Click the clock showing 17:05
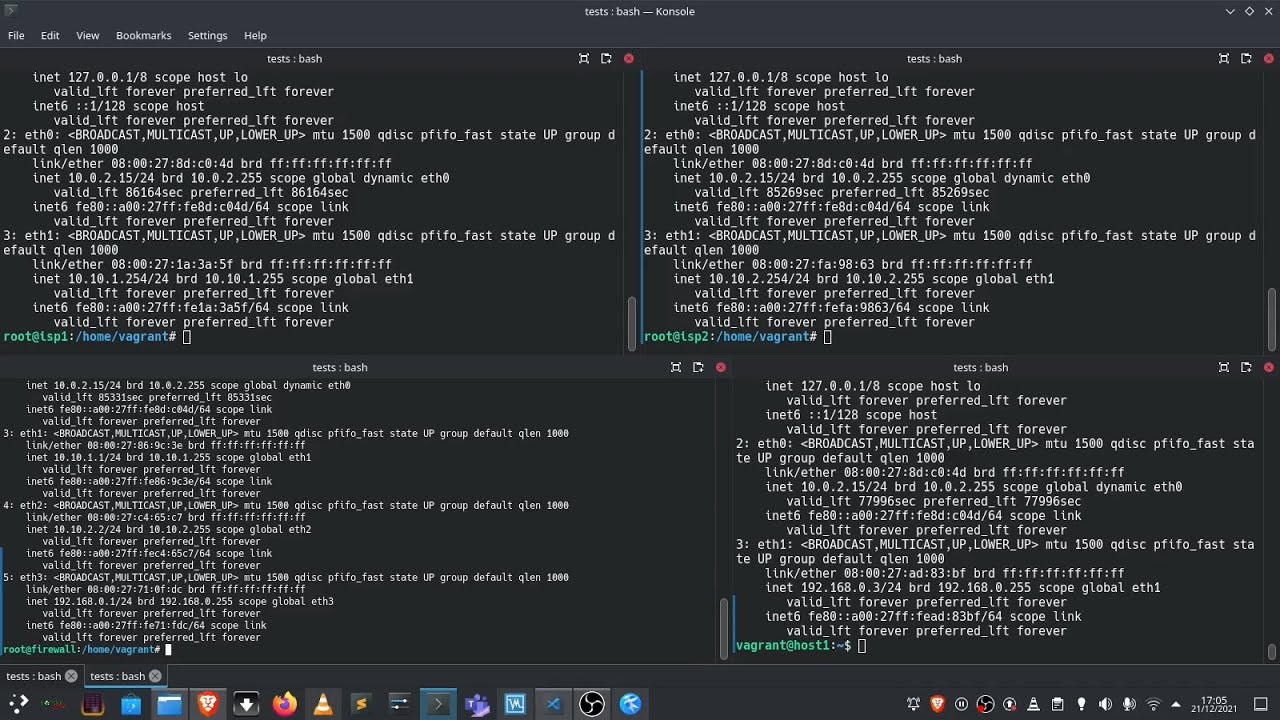This screenshot has width=1280, height=720. (1214, 704)
